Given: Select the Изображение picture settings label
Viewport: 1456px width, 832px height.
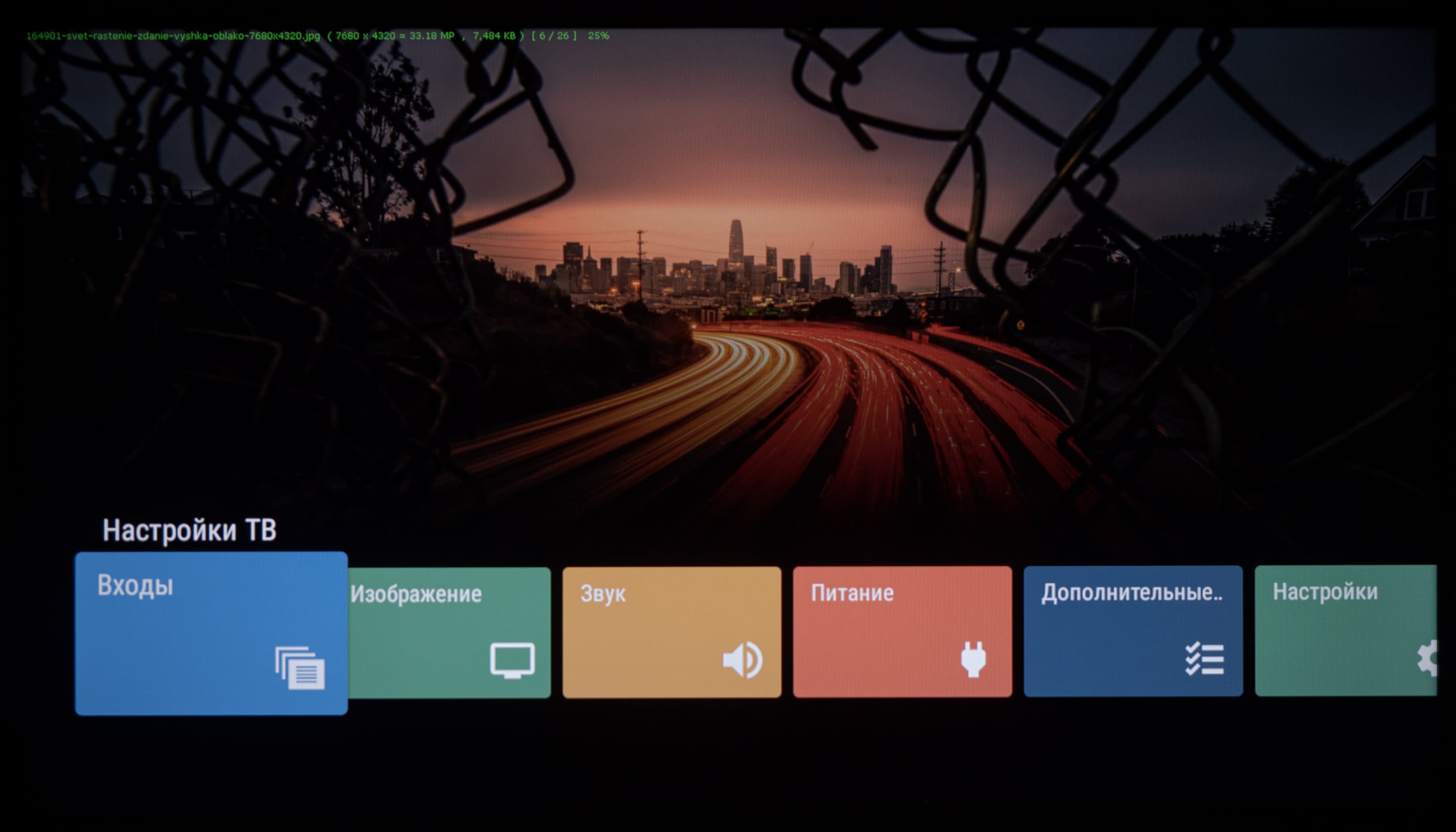Looking at the screenshot, I should point(415,594).
